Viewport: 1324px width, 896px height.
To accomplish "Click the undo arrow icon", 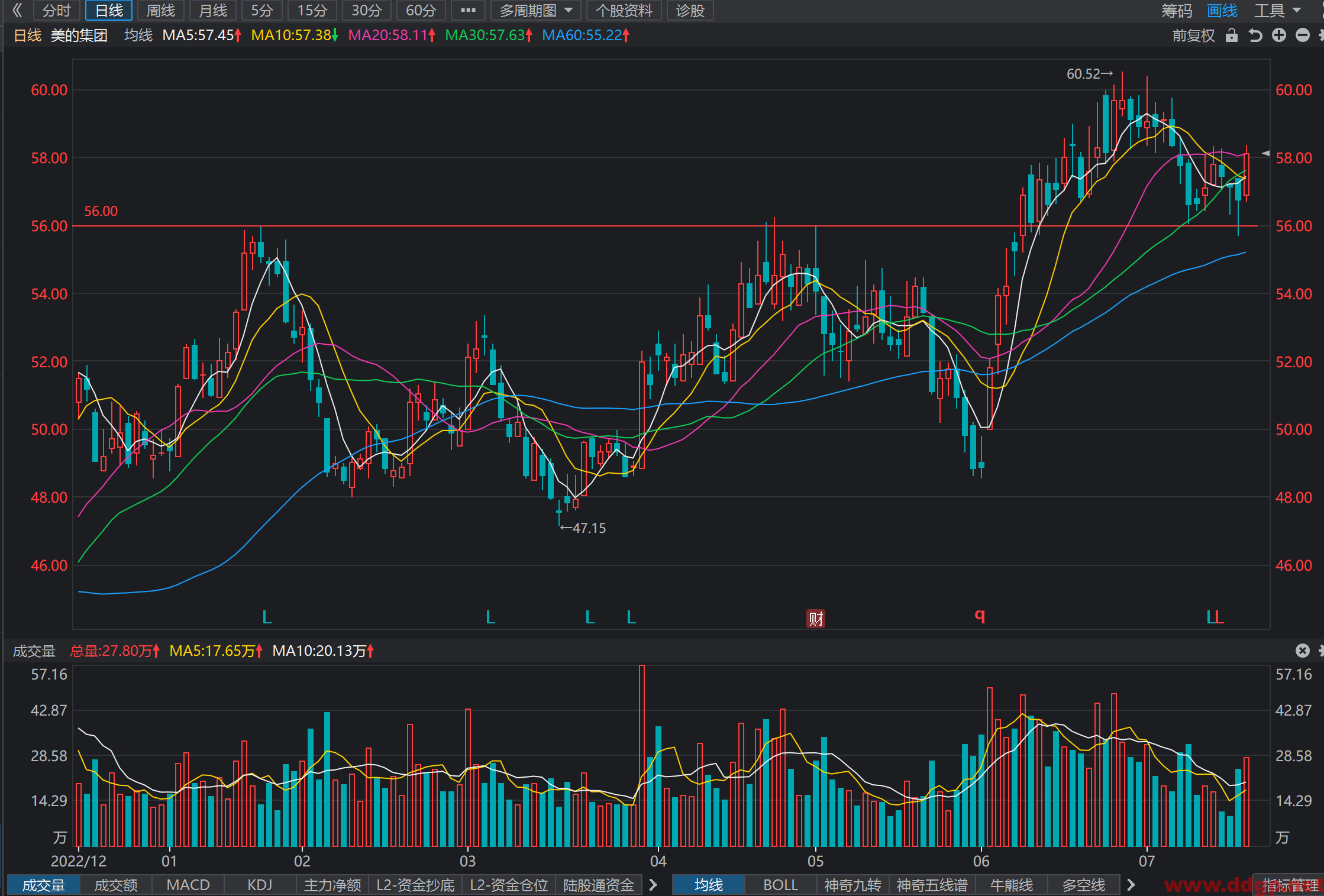I will point(1255,35).
